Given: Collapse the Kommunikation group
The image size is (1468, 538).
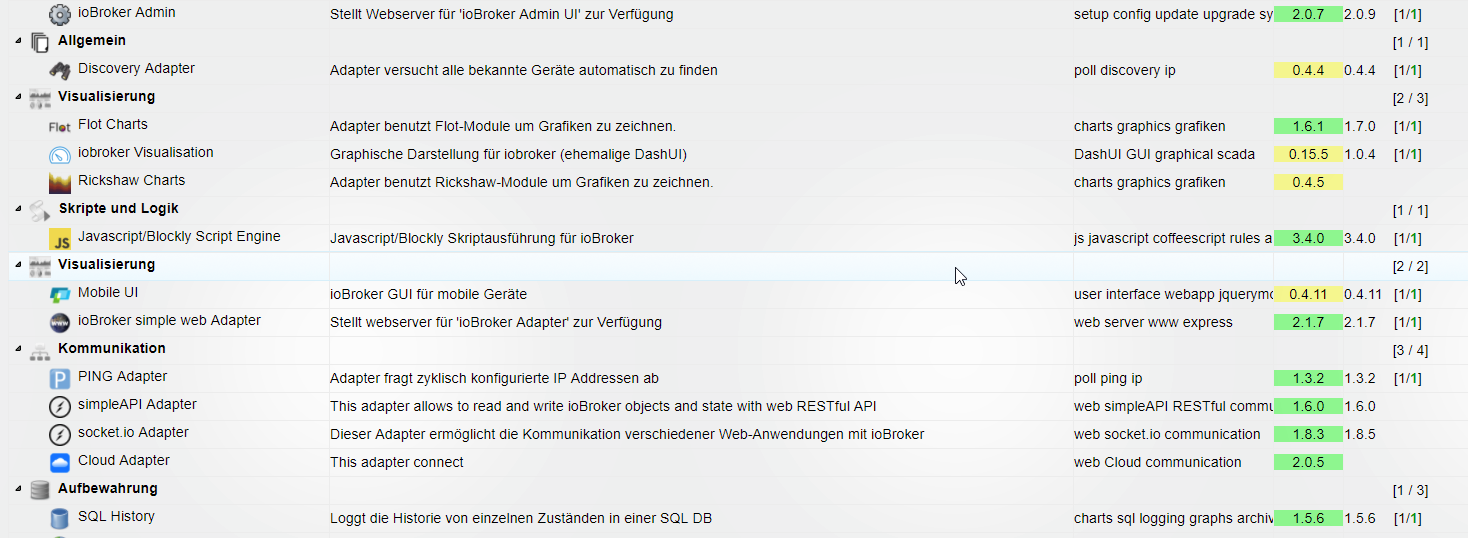Looking at the screenshot, I should (x=18, y=349).
